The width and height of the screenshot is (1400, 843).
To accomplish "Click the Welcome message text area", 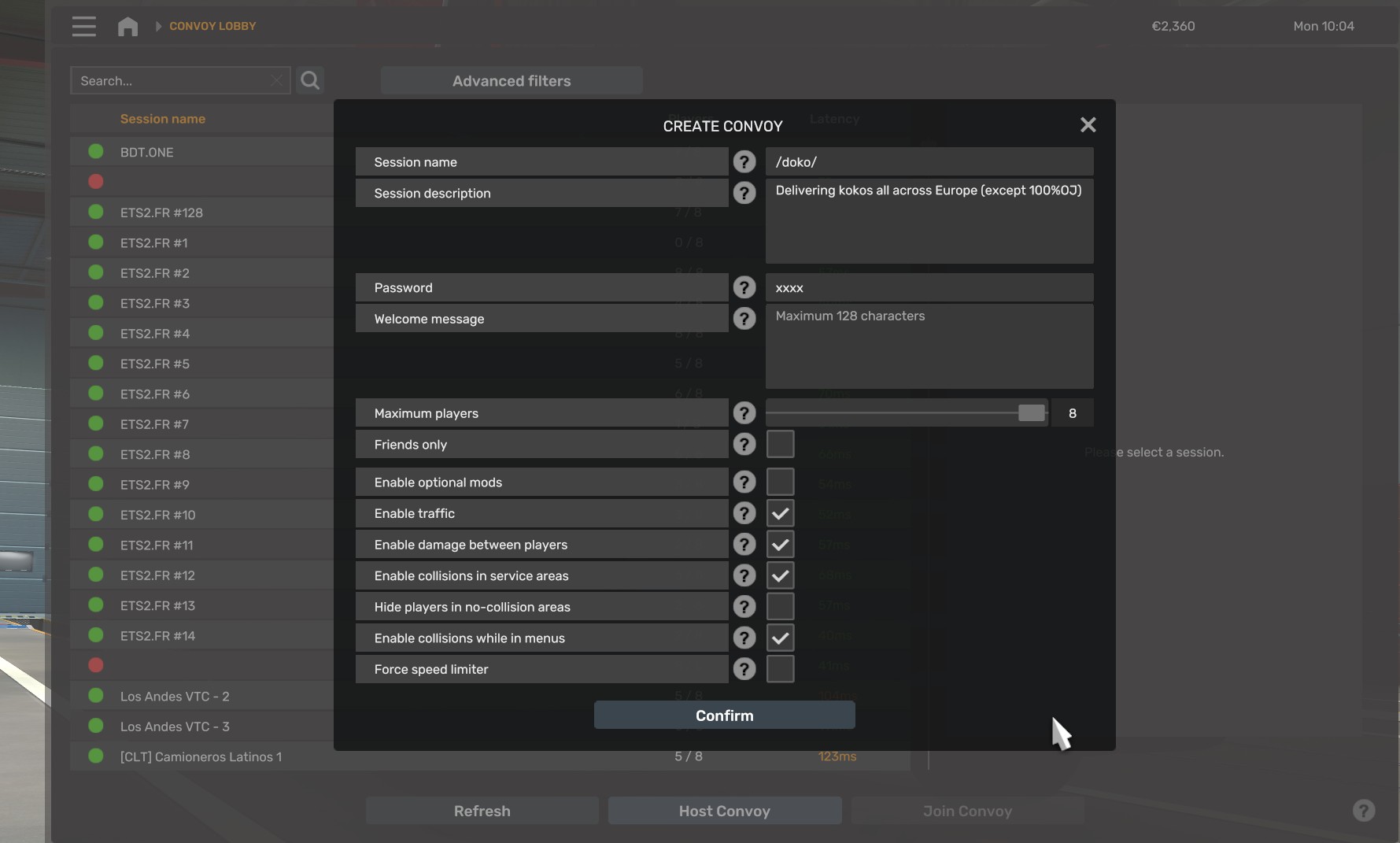I will click(x=929, y=346).
